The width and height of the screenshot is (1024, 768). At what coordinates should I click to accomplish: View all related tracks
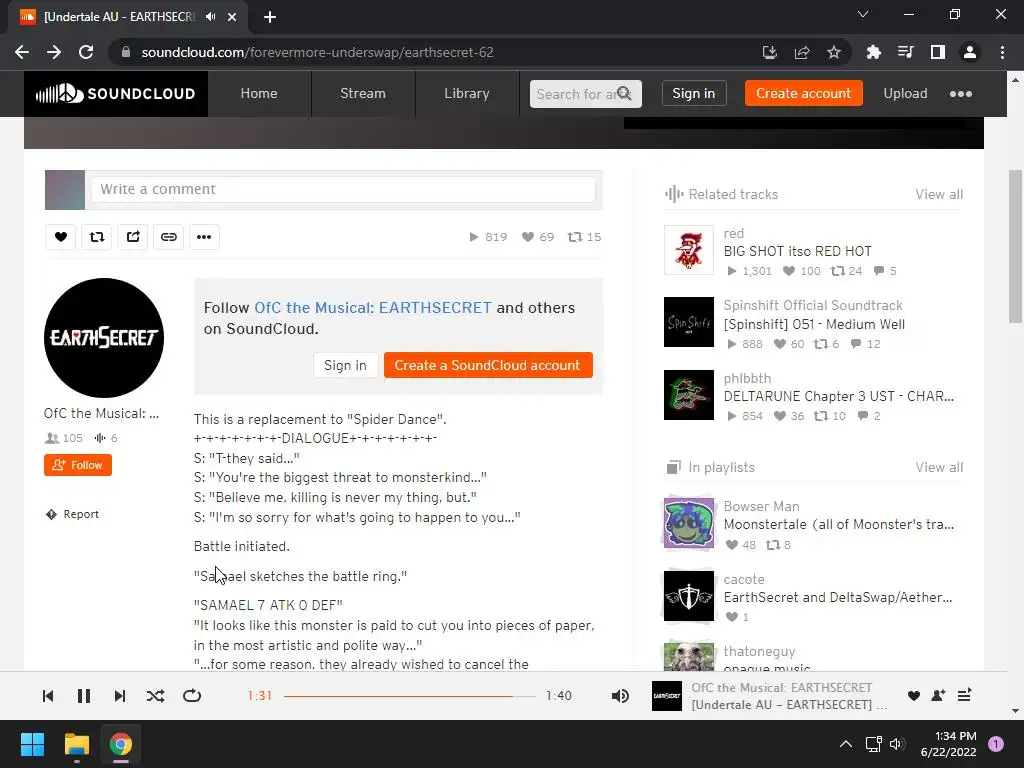938,195
